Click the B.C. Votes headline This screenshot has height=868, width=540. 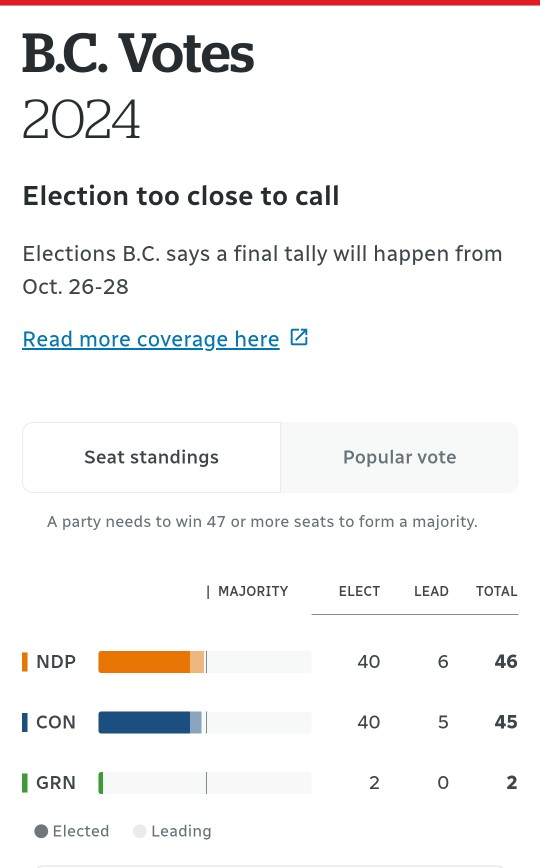(x=138, y=54)
